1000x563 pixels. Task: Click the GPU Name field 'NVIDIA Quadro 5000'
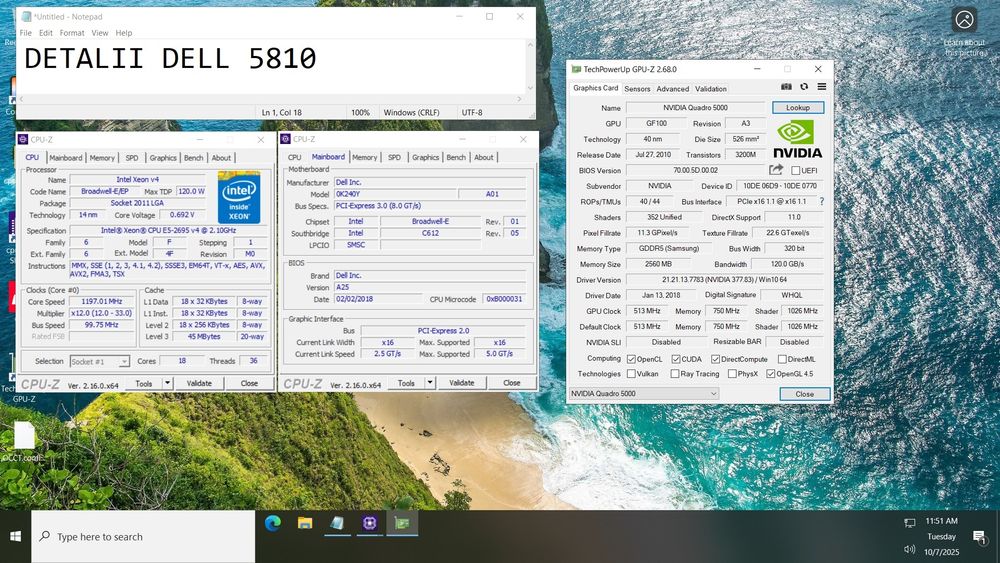[695, 108]
